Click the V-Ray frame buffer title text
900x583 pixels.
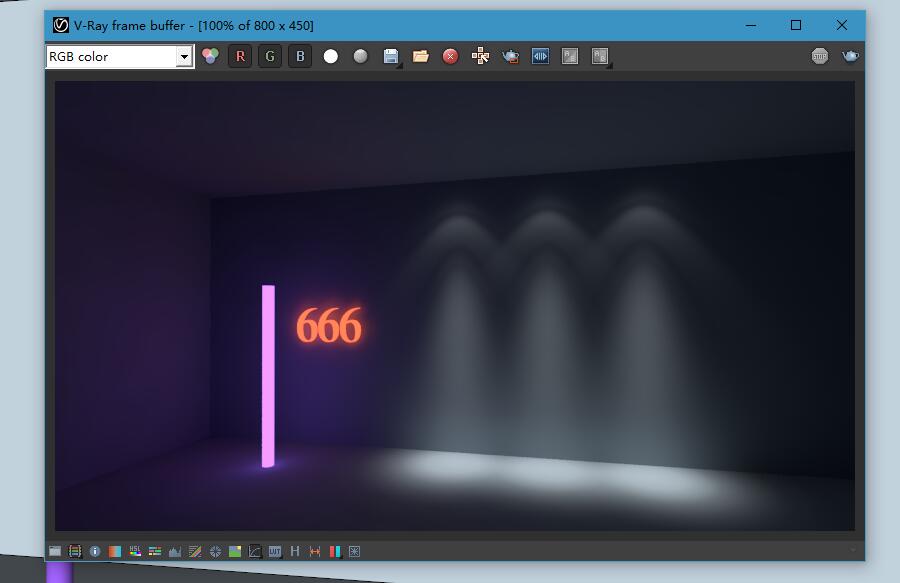click(x=194, y=25)
